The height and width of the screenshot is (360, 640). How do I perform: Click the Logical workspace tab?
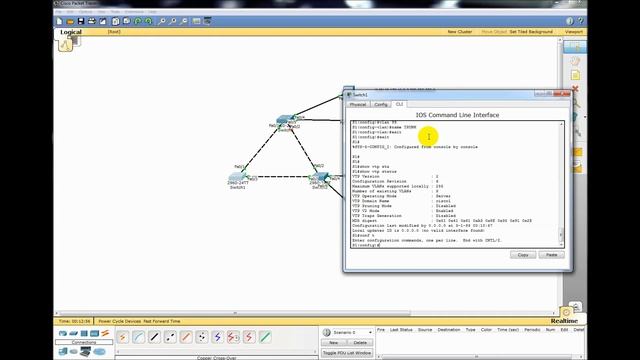pyautogui.click(x=71, y=32)
